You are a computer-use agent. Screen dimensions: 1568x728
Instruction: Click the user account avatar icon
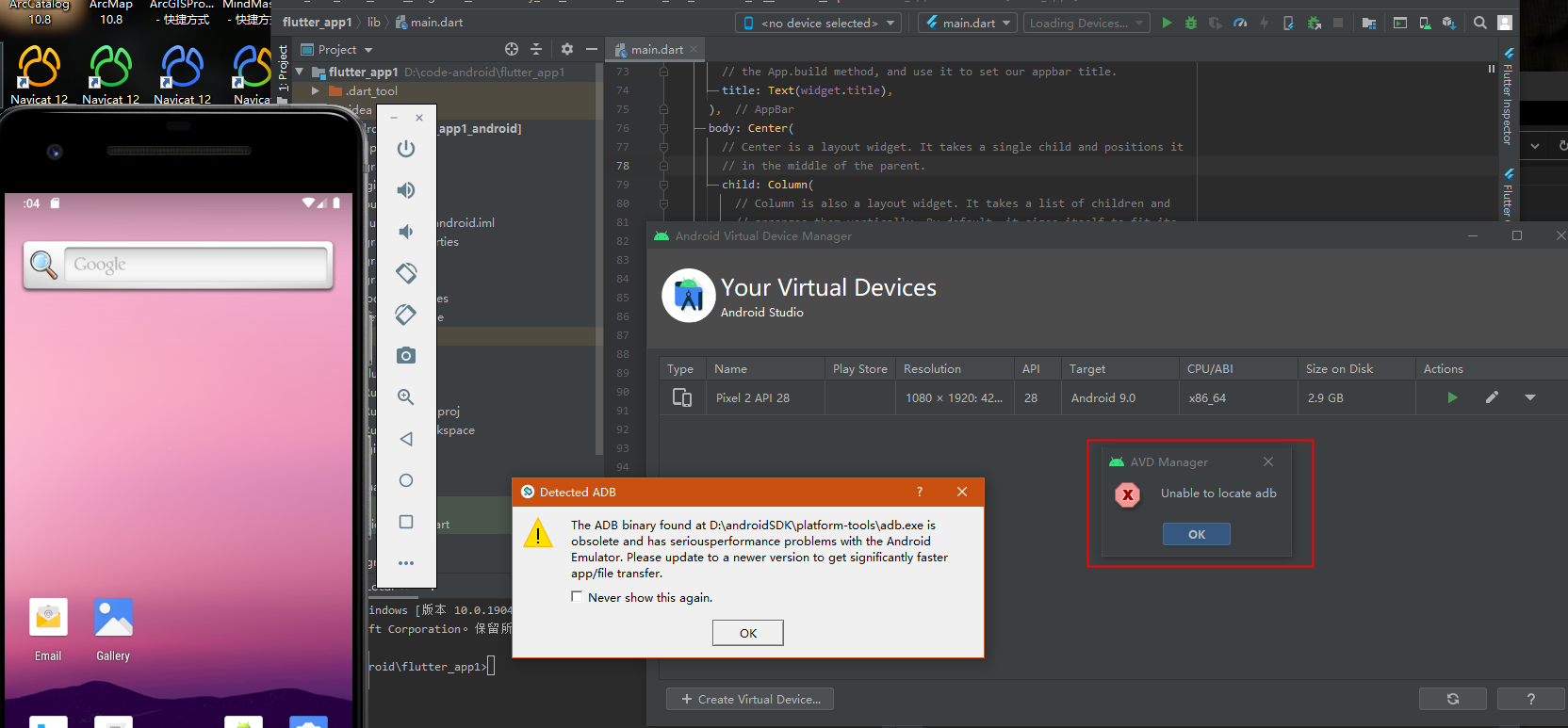click(x=1505, y=23)
